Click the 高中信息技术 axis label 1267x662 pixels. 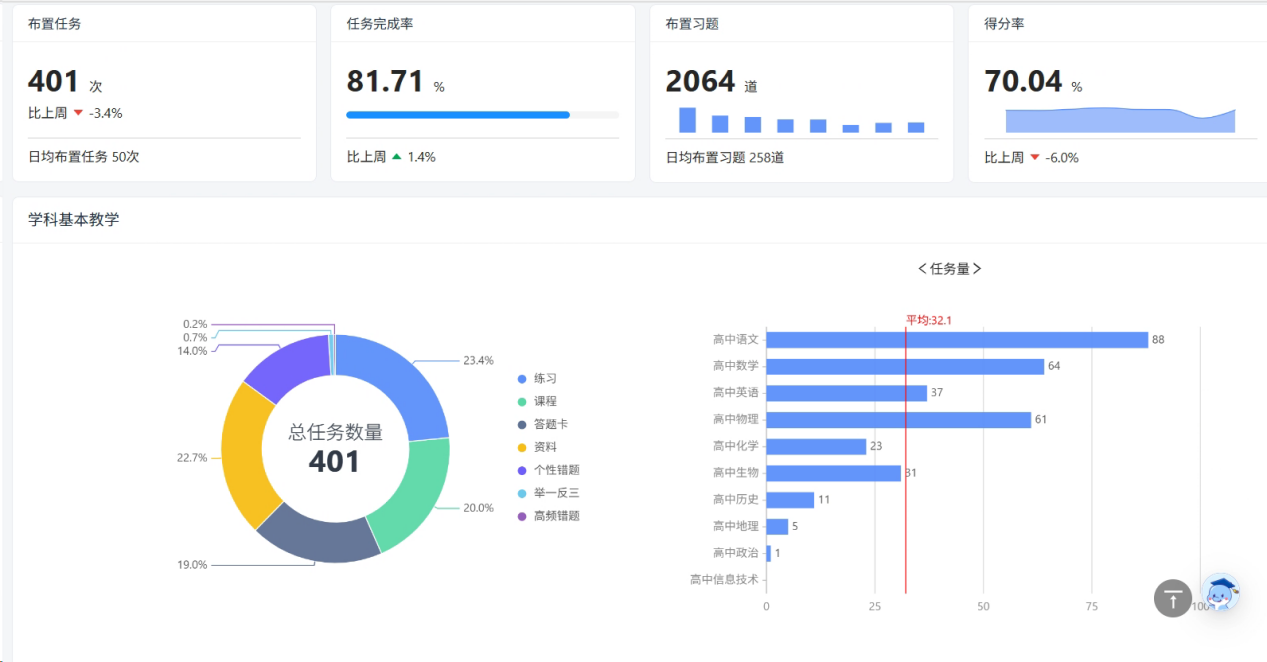click(724, 579)
